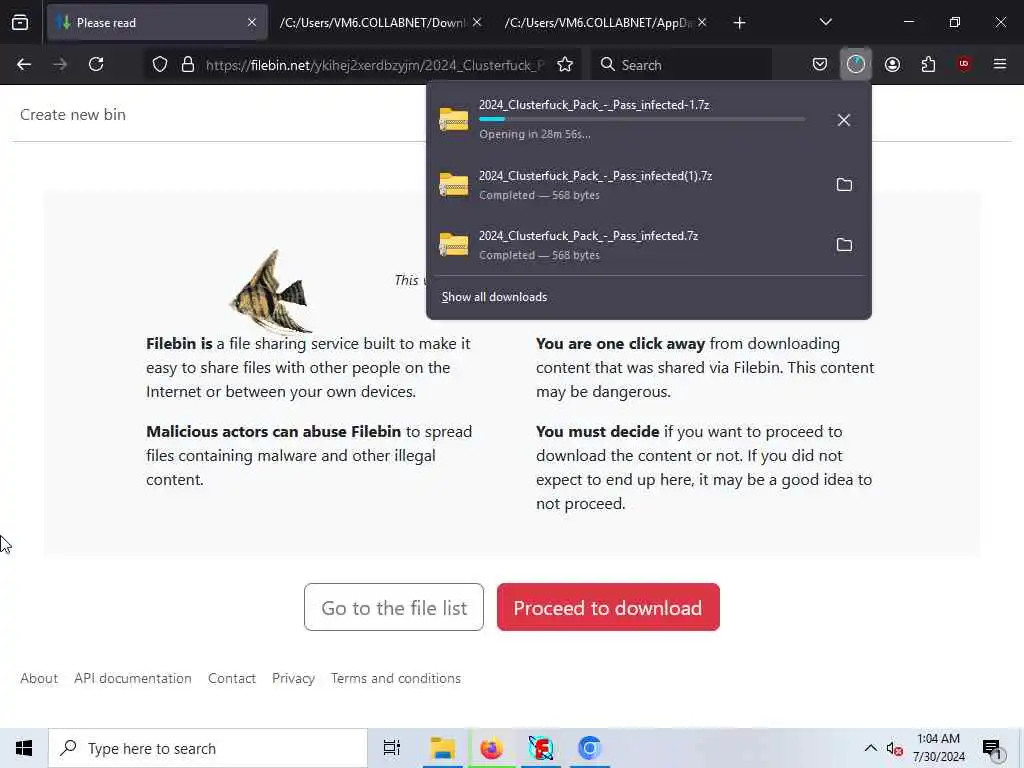1024x768 pixels.
Task: Switch to AppData path tab
Action: 597,23
